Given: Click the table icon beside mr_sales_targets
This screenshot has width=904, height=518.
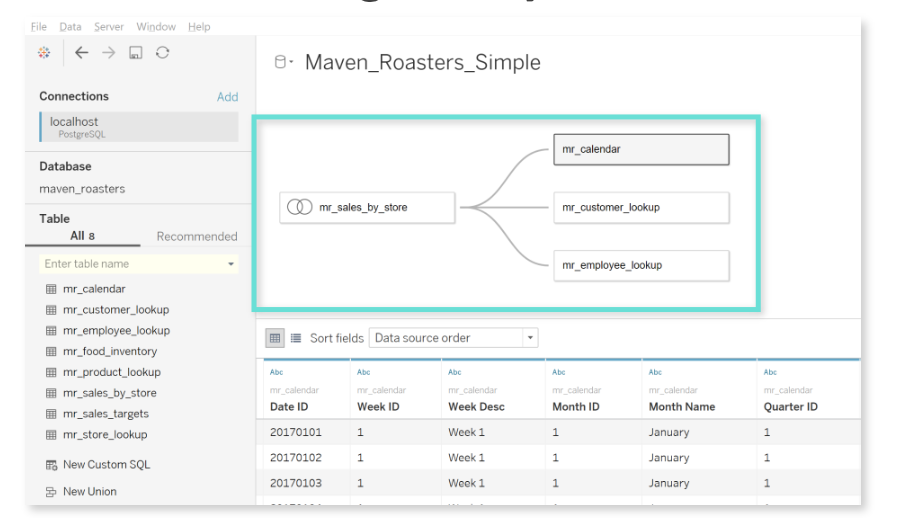Looking at the screenshot, I should pos(51,414).
